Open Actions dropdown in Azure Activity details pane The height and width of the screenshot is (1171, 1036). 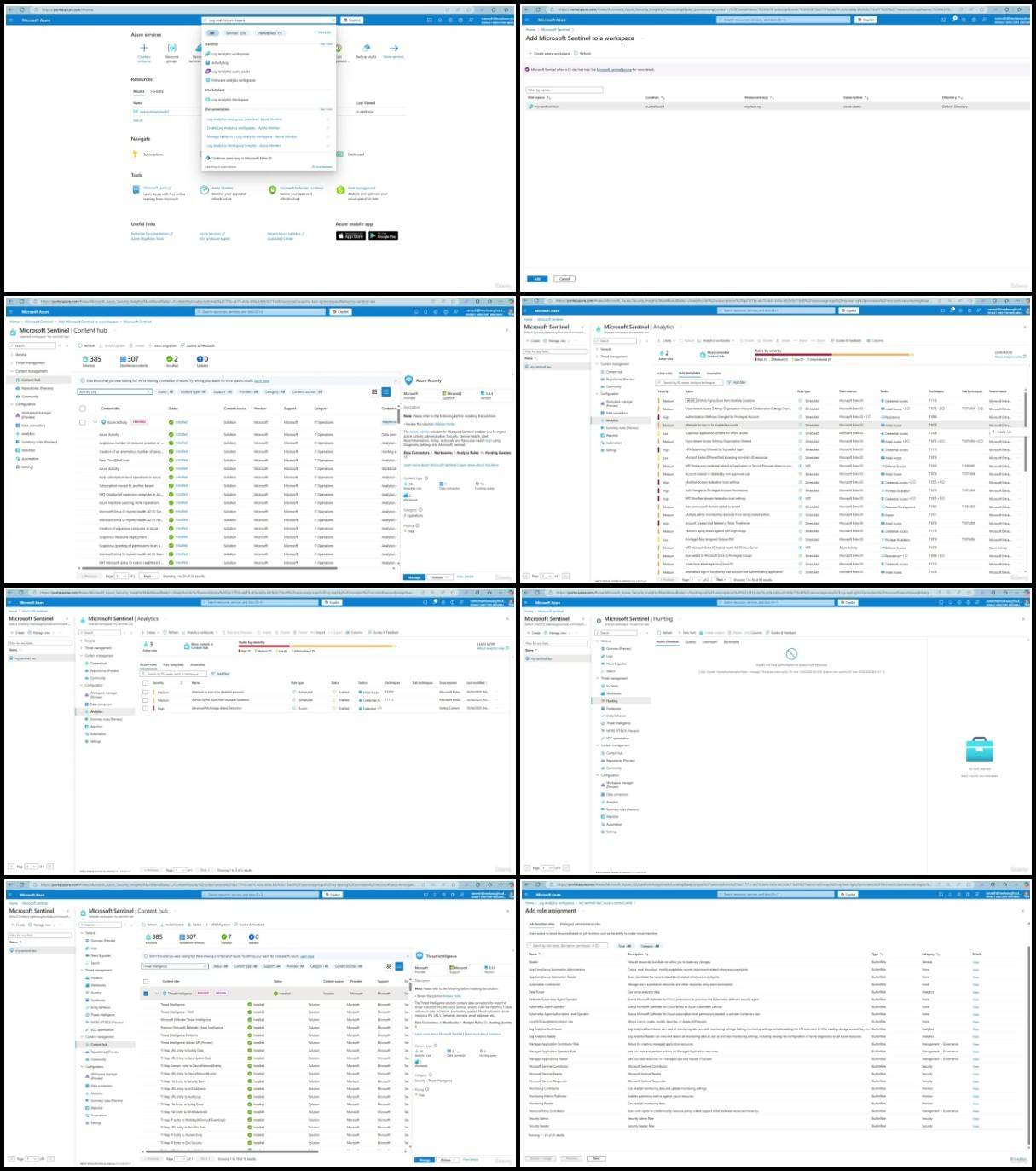tap(439, 577)
